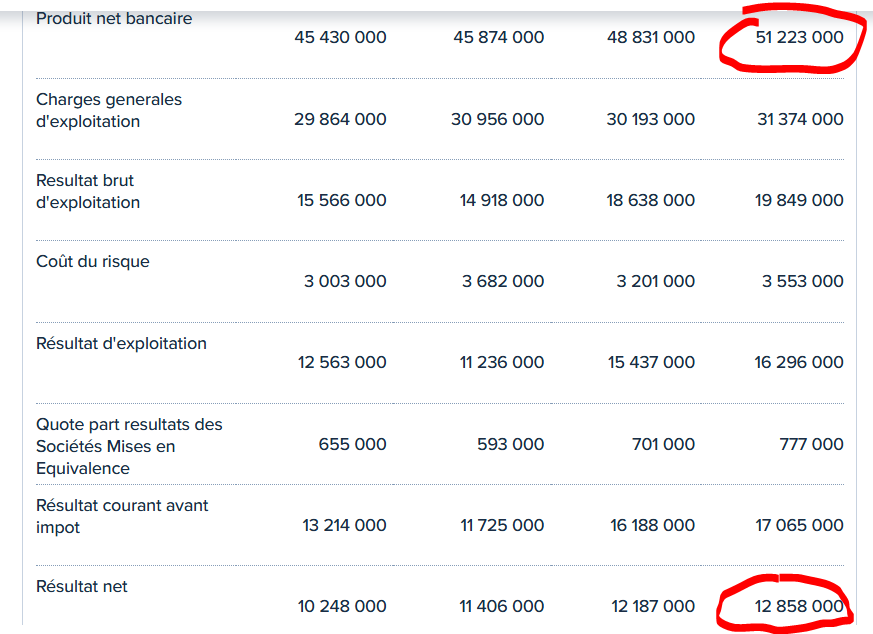Click the "Coût du risque" label
873x634 pixels.
(x=93, y=262)
